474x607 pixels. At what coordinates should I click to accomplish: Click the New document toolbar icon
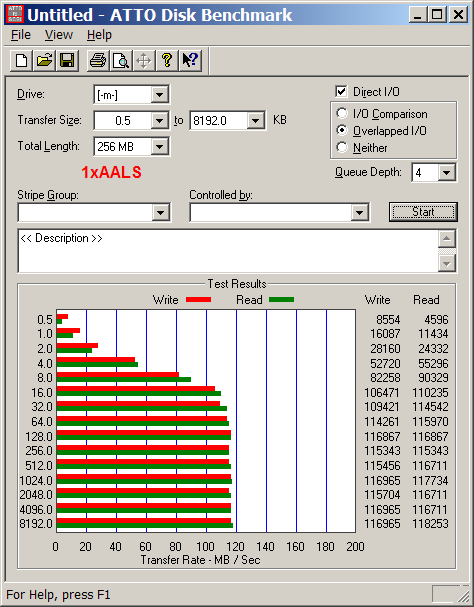pos(21,61)
